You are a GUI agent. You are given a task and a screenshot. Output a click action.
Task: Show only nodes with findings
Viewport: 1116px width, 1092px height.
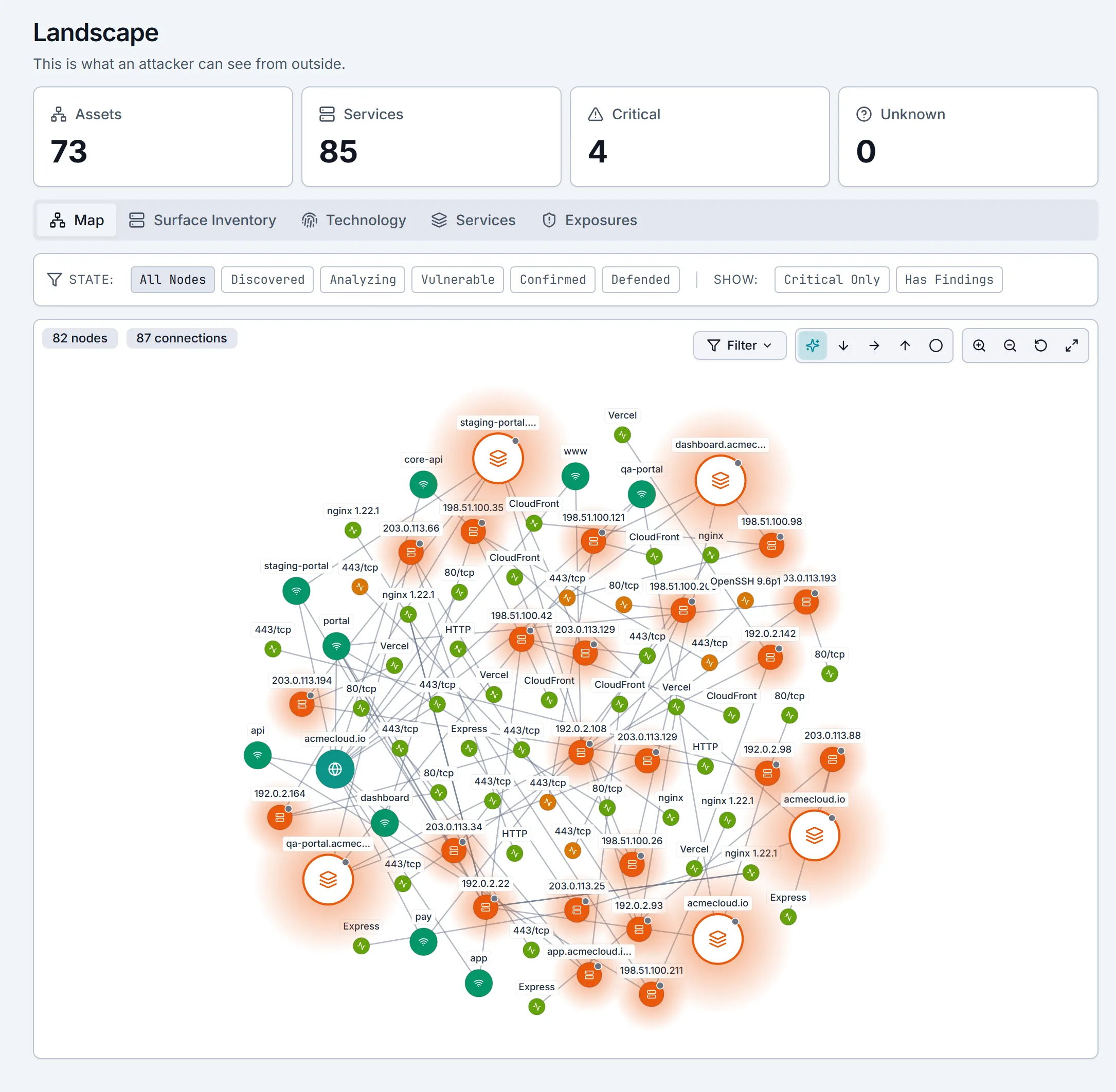(948, 279)
